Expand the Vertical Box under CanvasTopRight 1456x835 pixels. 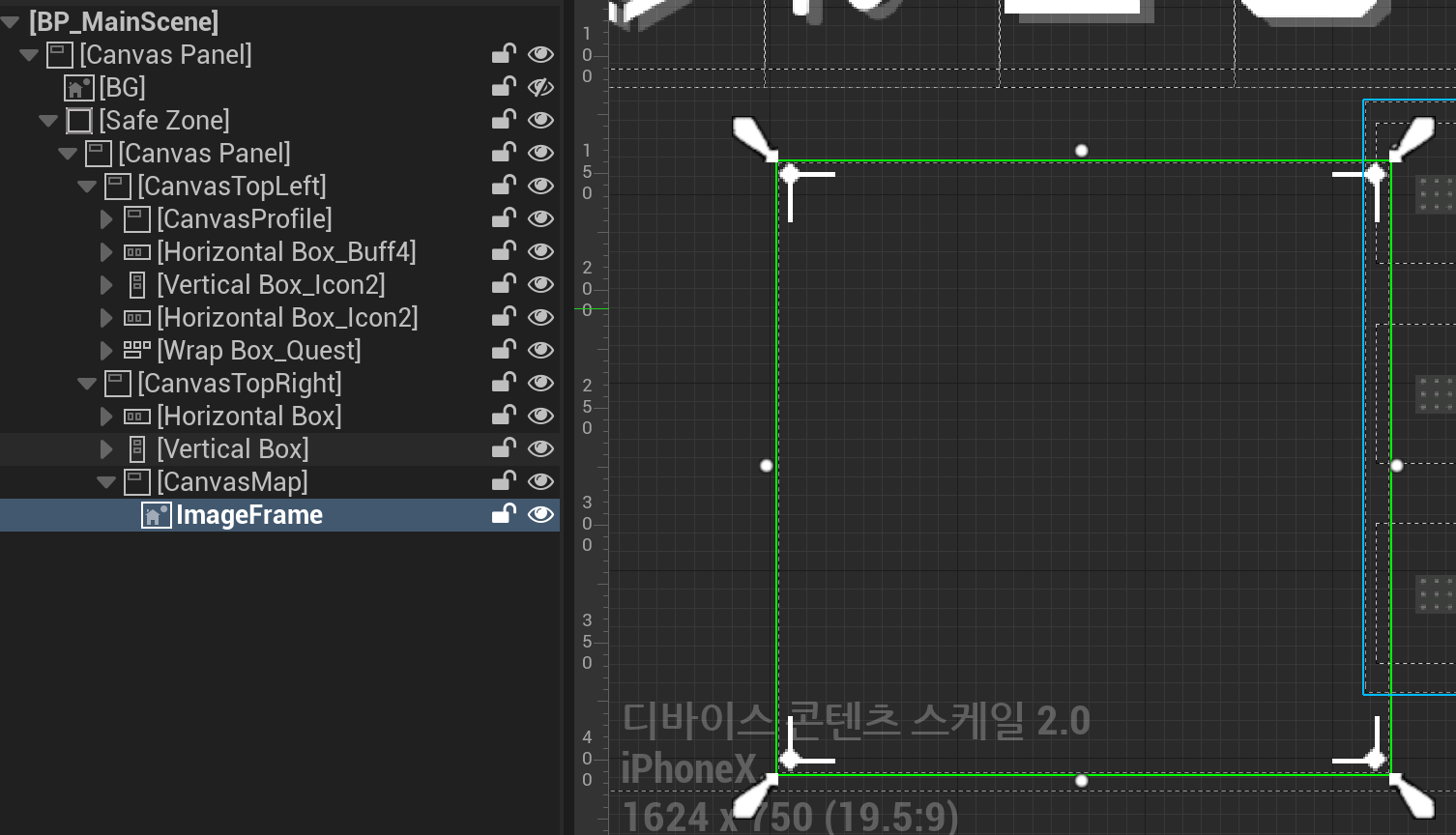click(106, 449)
